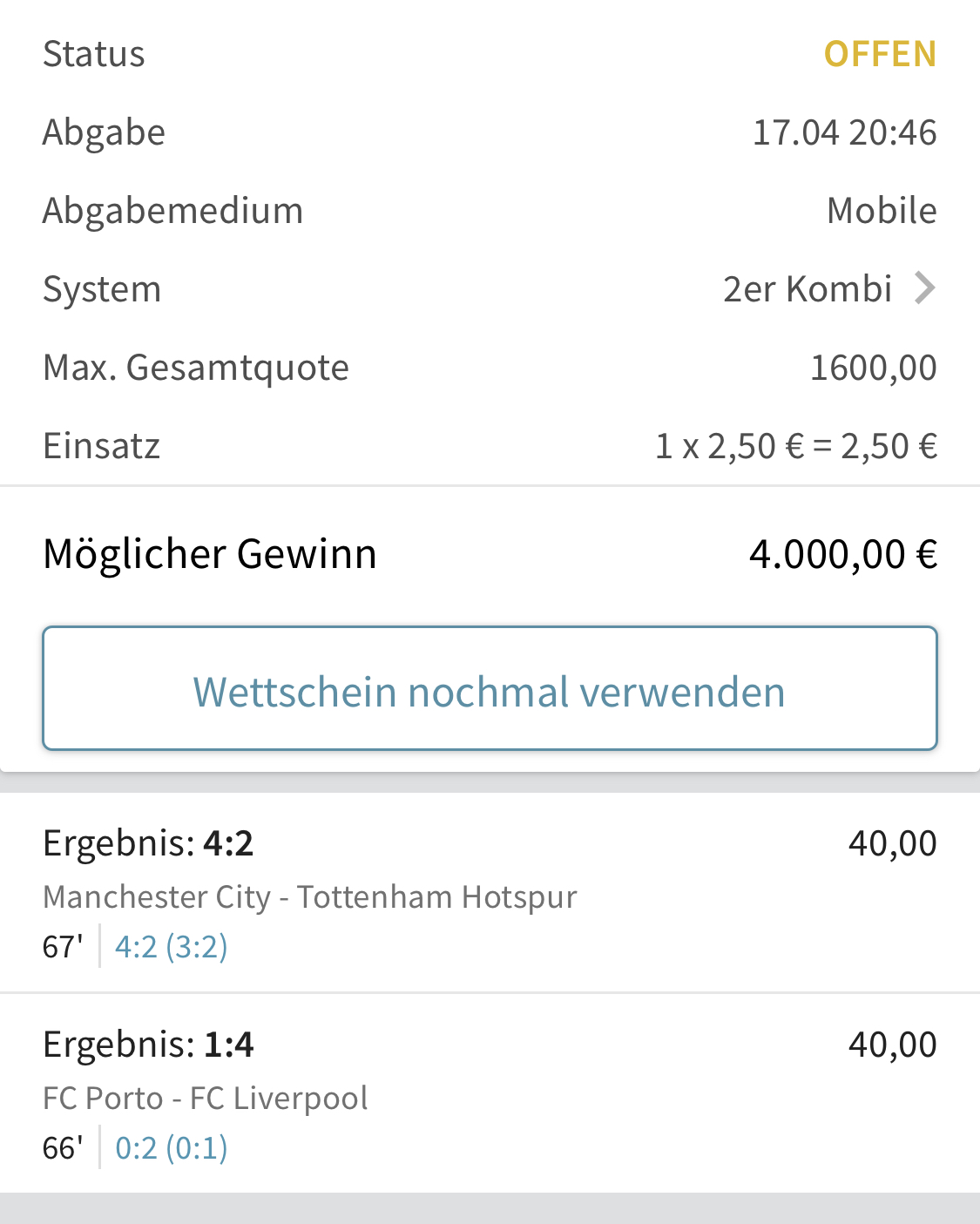This screenshot has height=1224, width=980.
Task: Tap the 66' match minute indicator
Action: pyautogui.click(x=63, y=1148)
